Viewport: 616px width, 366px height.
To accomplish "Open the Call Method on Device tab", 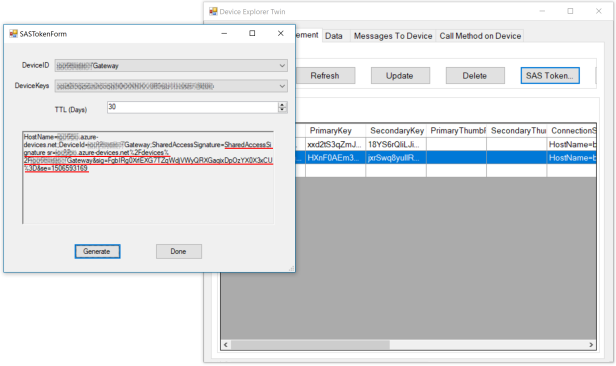I will click(x=480, y=36).
